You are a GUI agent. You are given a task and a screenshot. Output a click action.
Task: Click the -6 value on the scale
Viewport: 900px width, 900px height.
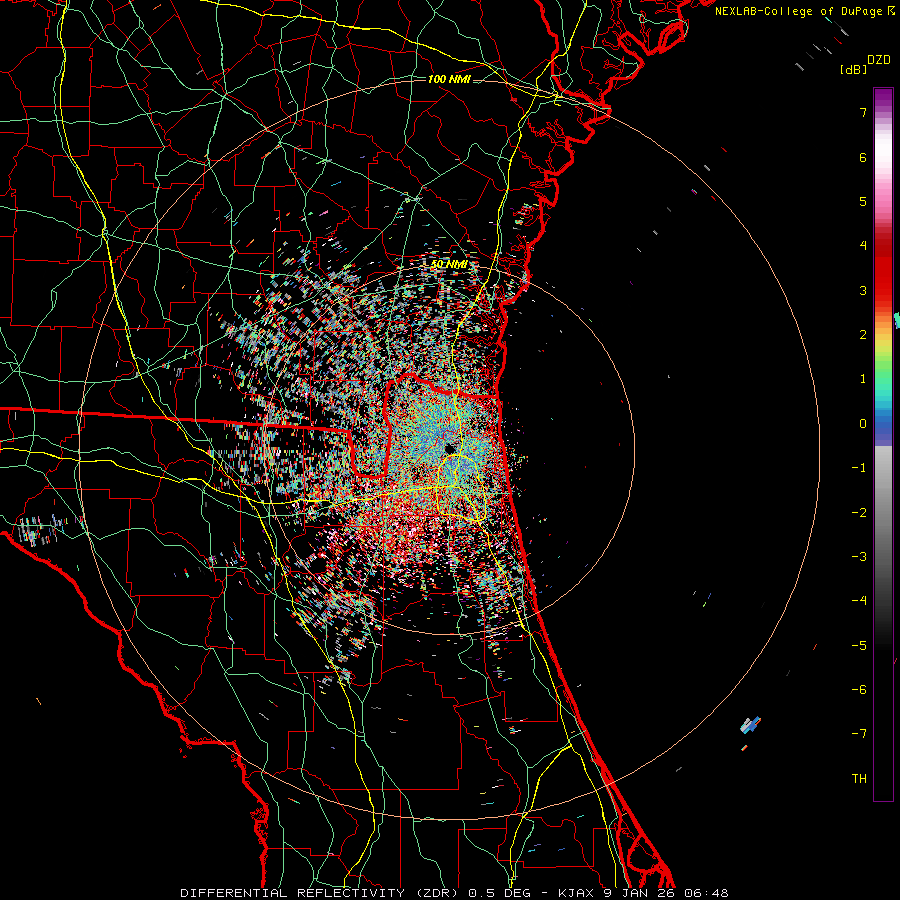[x=859, y=690]
